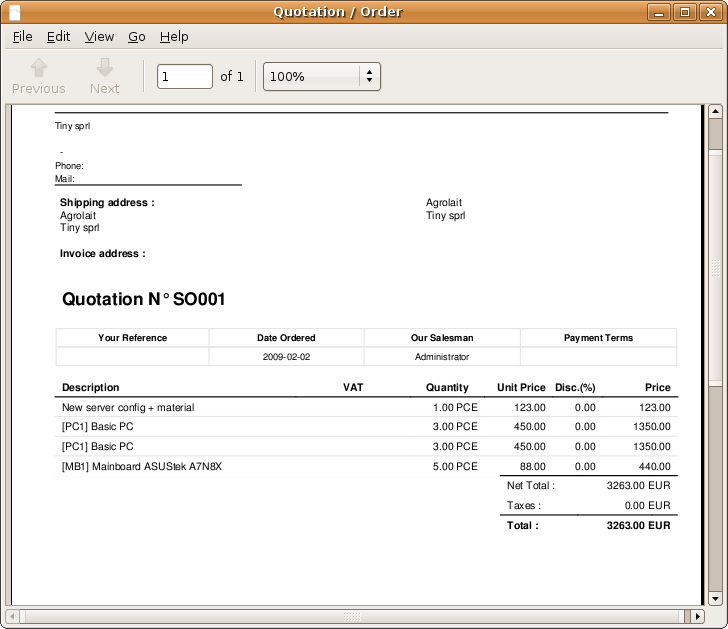The width and height of the screenshot is (728, 629).
Task: Open the window menu icon in title bar
Action: (14, 12)
